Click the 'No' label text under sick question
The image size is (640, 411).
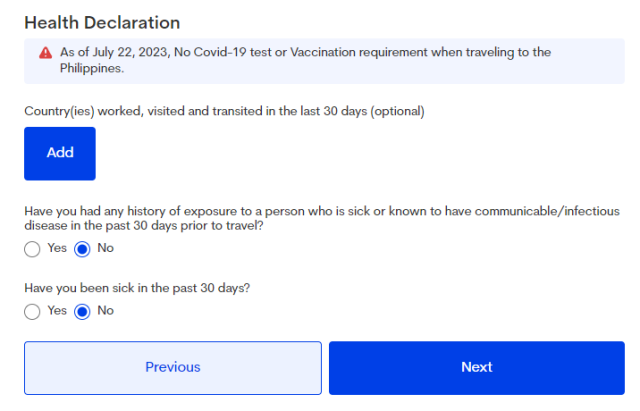pos(105,310)
